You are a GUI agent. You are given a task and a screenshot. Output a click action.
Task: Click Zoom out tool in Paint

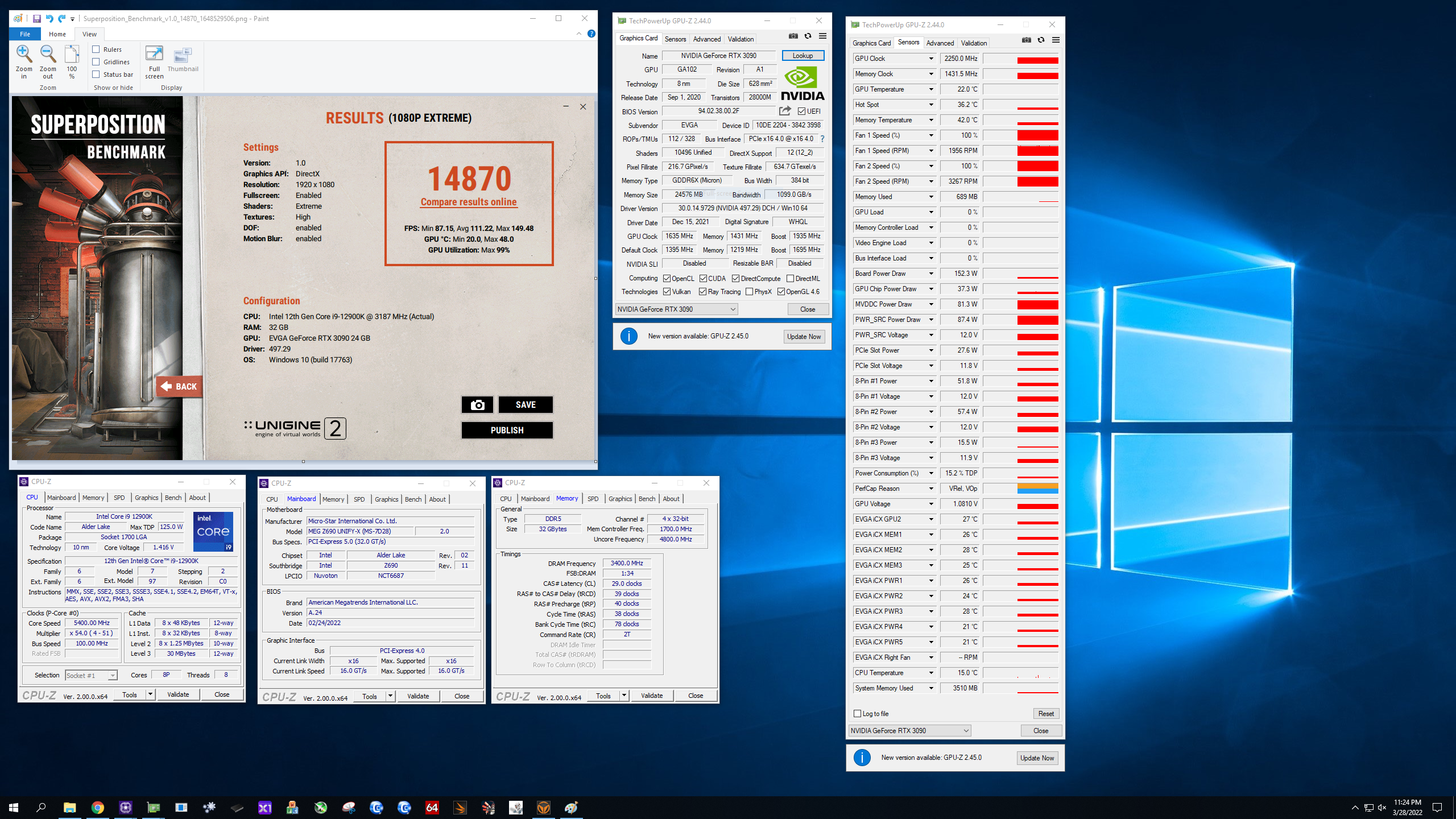[x=48, y=61]
